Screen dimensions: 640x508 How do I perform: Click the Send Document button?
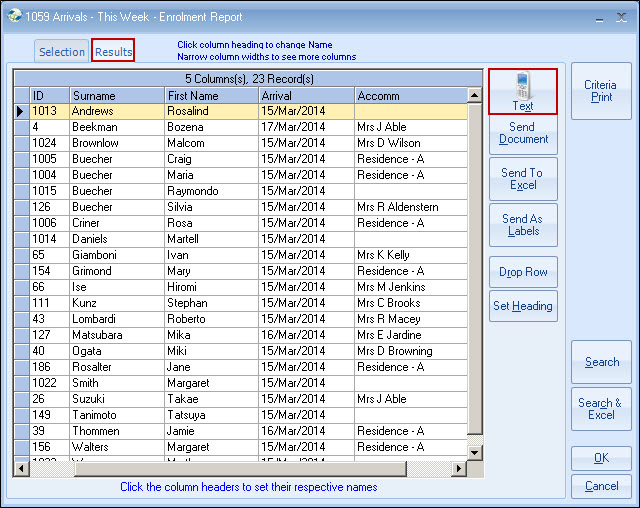click(523, 133)
